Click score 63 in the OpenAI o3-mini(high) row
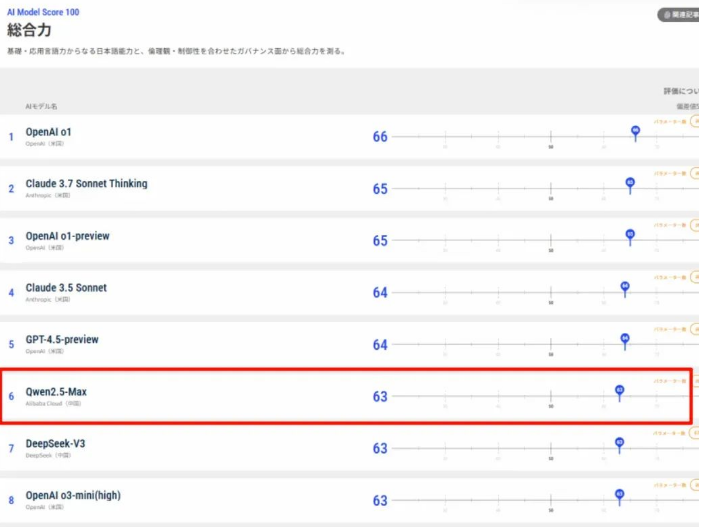702x531 pixels. click(x=382, y=501)
